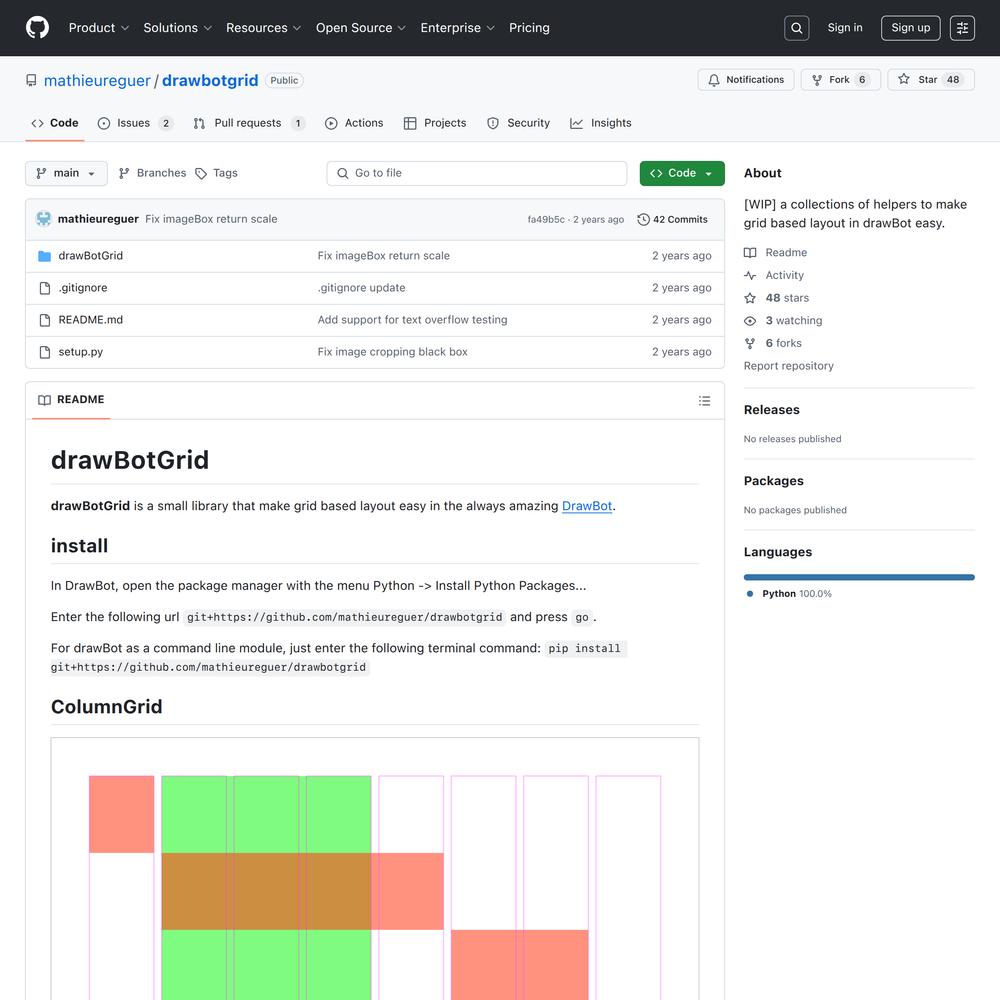This screenshot has width=1000, height=1000.
Task: Open commit message 'Add support for text overflow testing'
Action: [413, 320]
